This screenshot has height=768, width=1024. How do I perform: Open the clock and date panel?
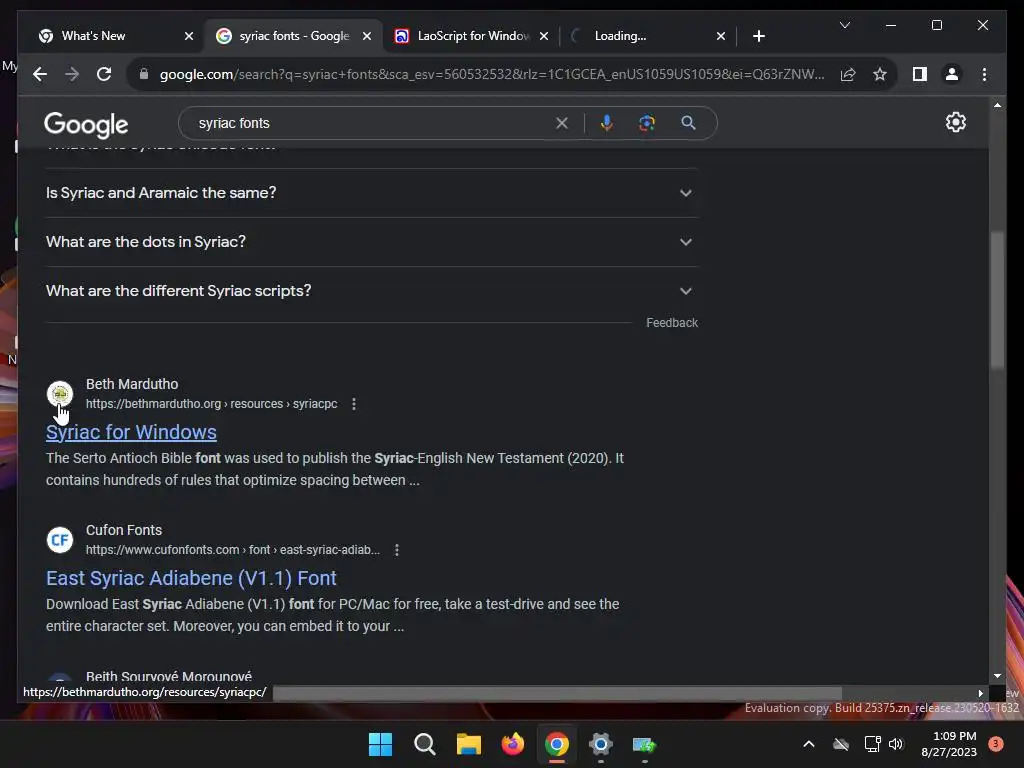tap(949, 744)
